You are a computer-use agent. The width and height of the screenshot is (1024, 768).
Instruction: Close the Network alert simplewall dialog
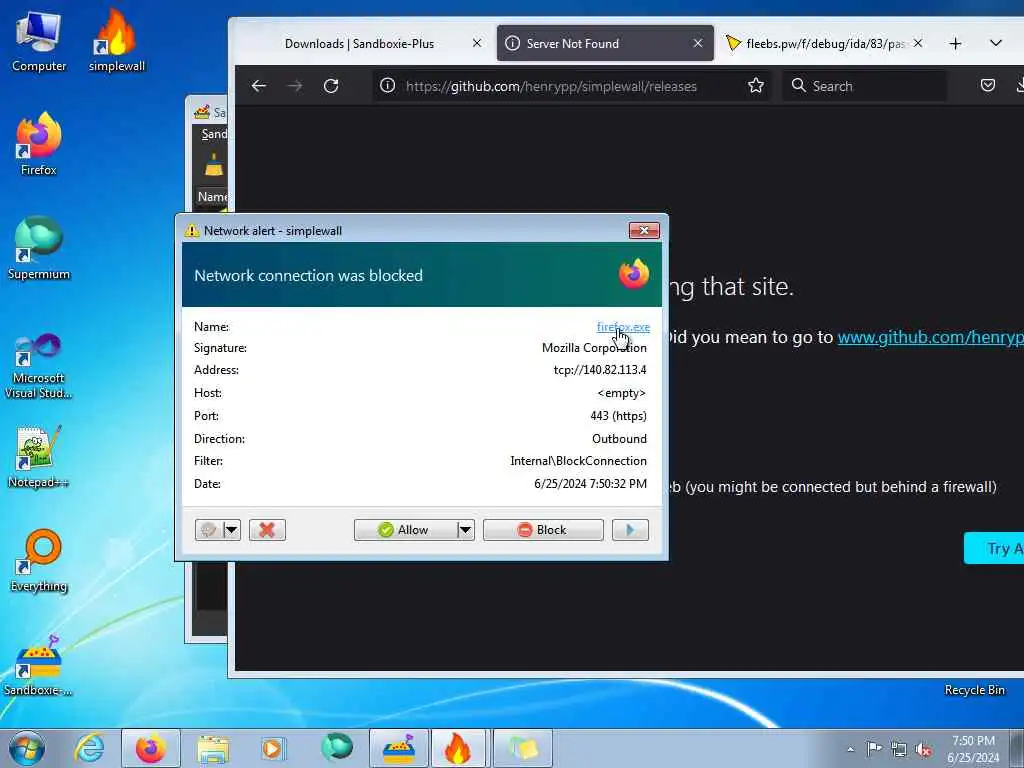click(644, 230)
